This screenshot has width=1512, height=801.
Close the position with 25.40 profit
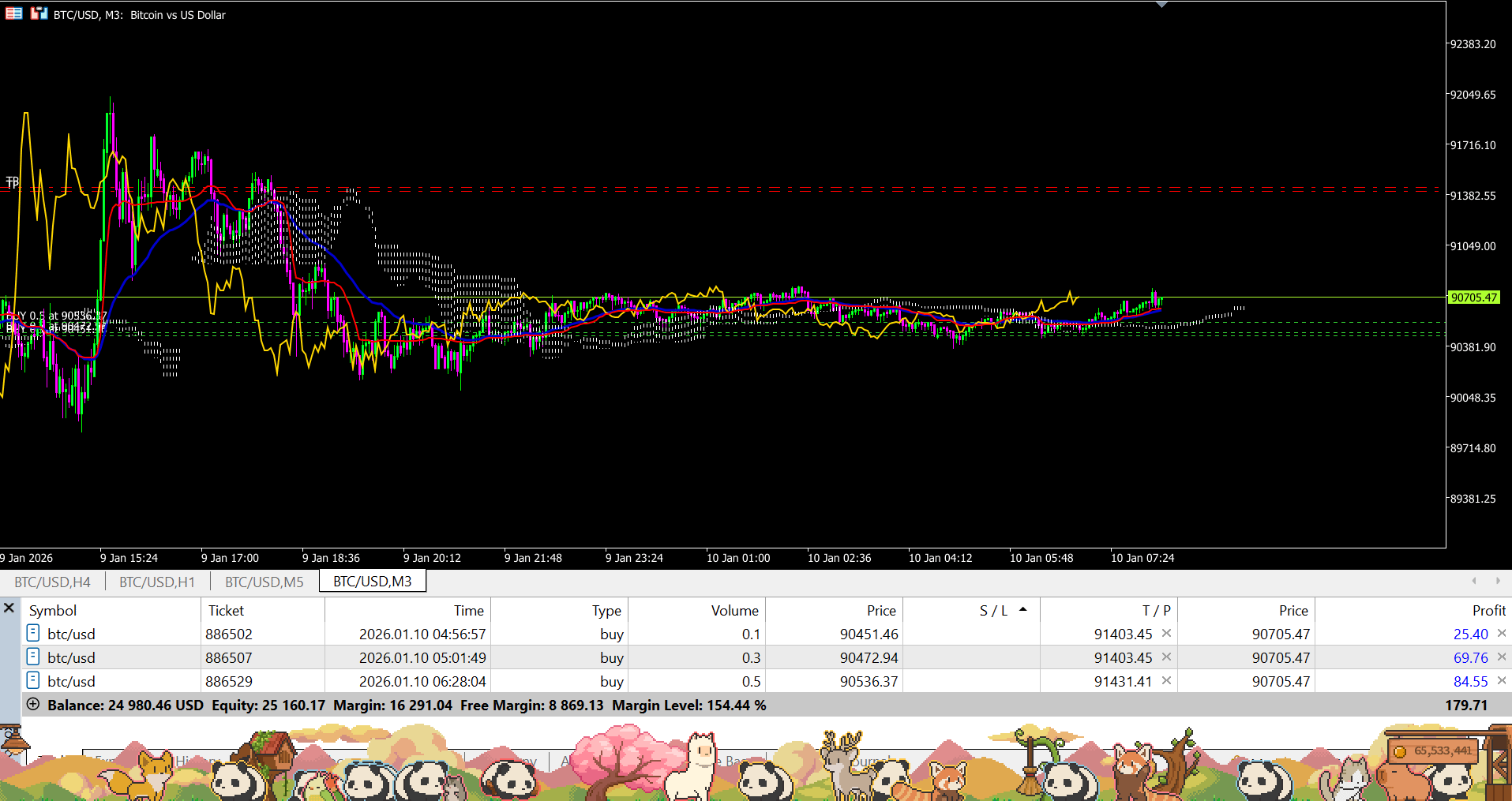(x=1501, y=633)
